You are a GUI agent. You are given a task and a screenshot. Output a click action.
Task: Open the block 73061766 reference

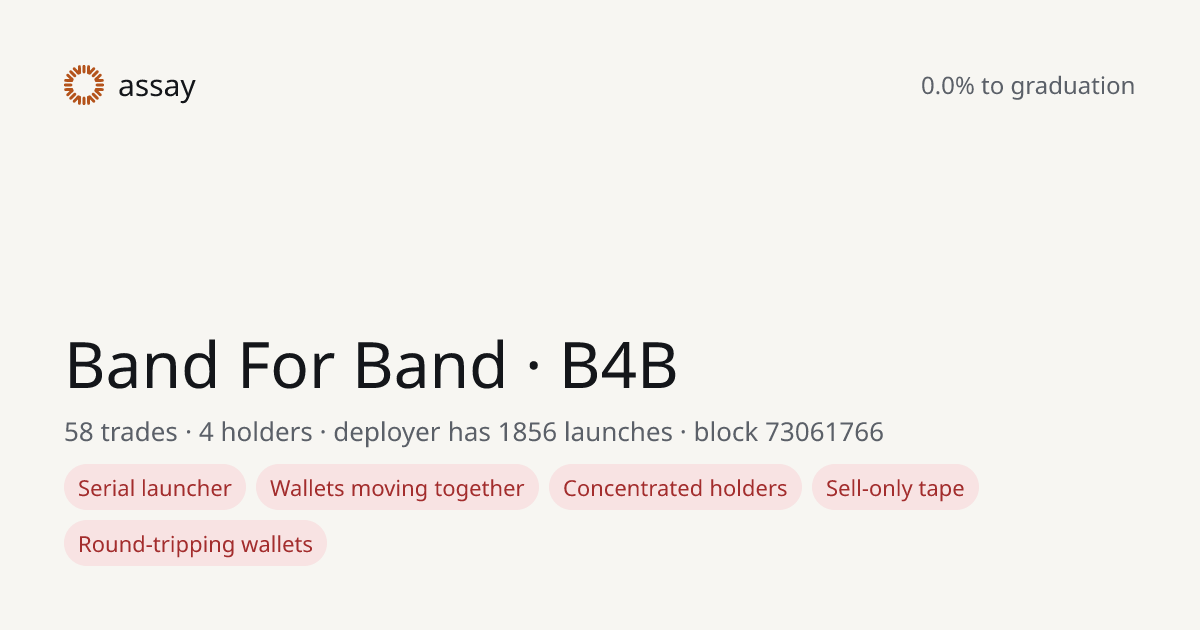point(789,432)
